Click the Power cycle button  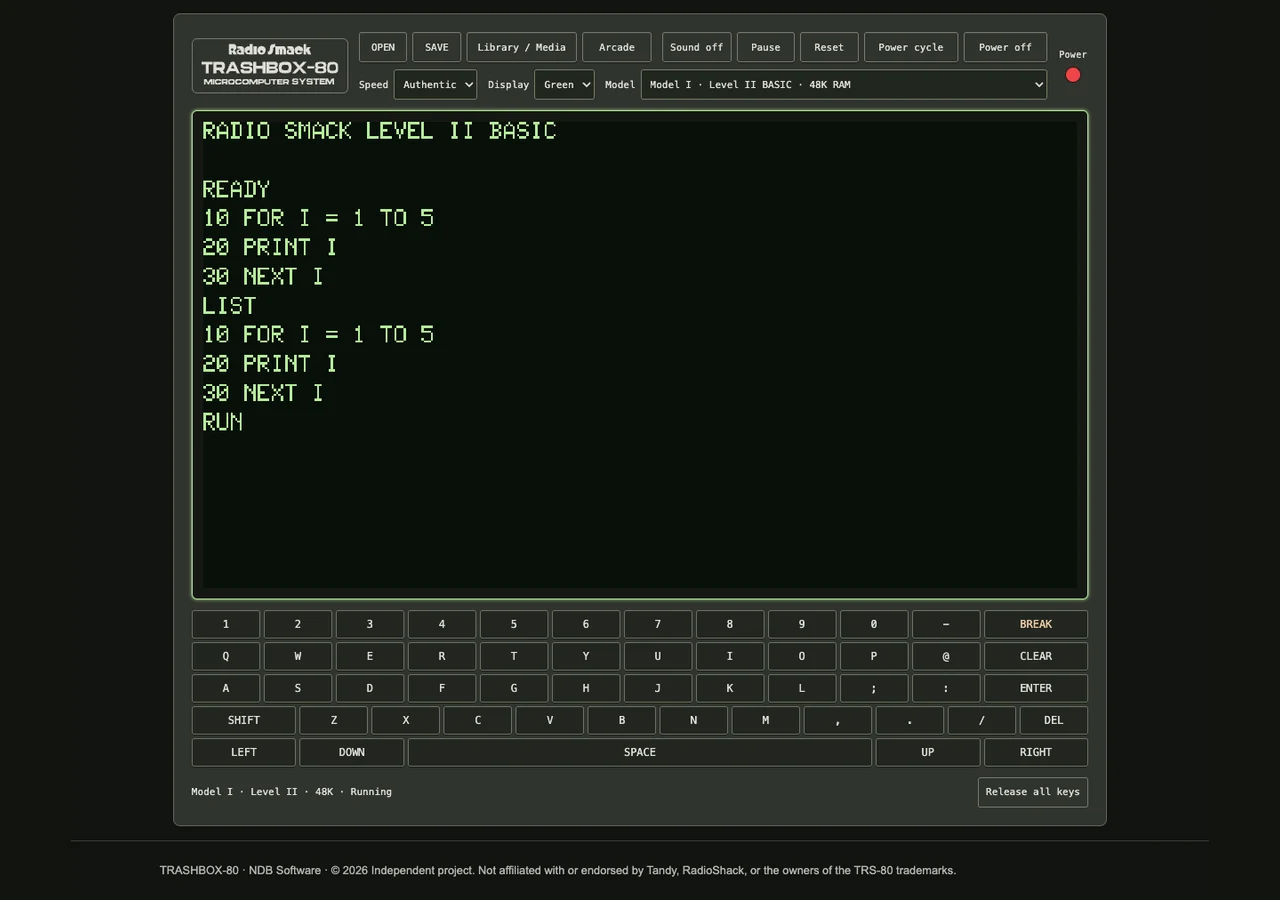[x=911, y=47]
